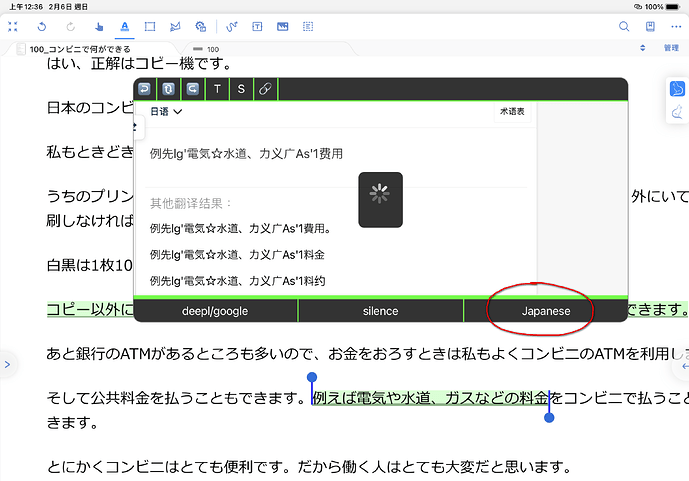Select the freehand lasso selection tool
The height and width of the screenshot is (481, 689).
pyautogui.click(x=175, y=27)
